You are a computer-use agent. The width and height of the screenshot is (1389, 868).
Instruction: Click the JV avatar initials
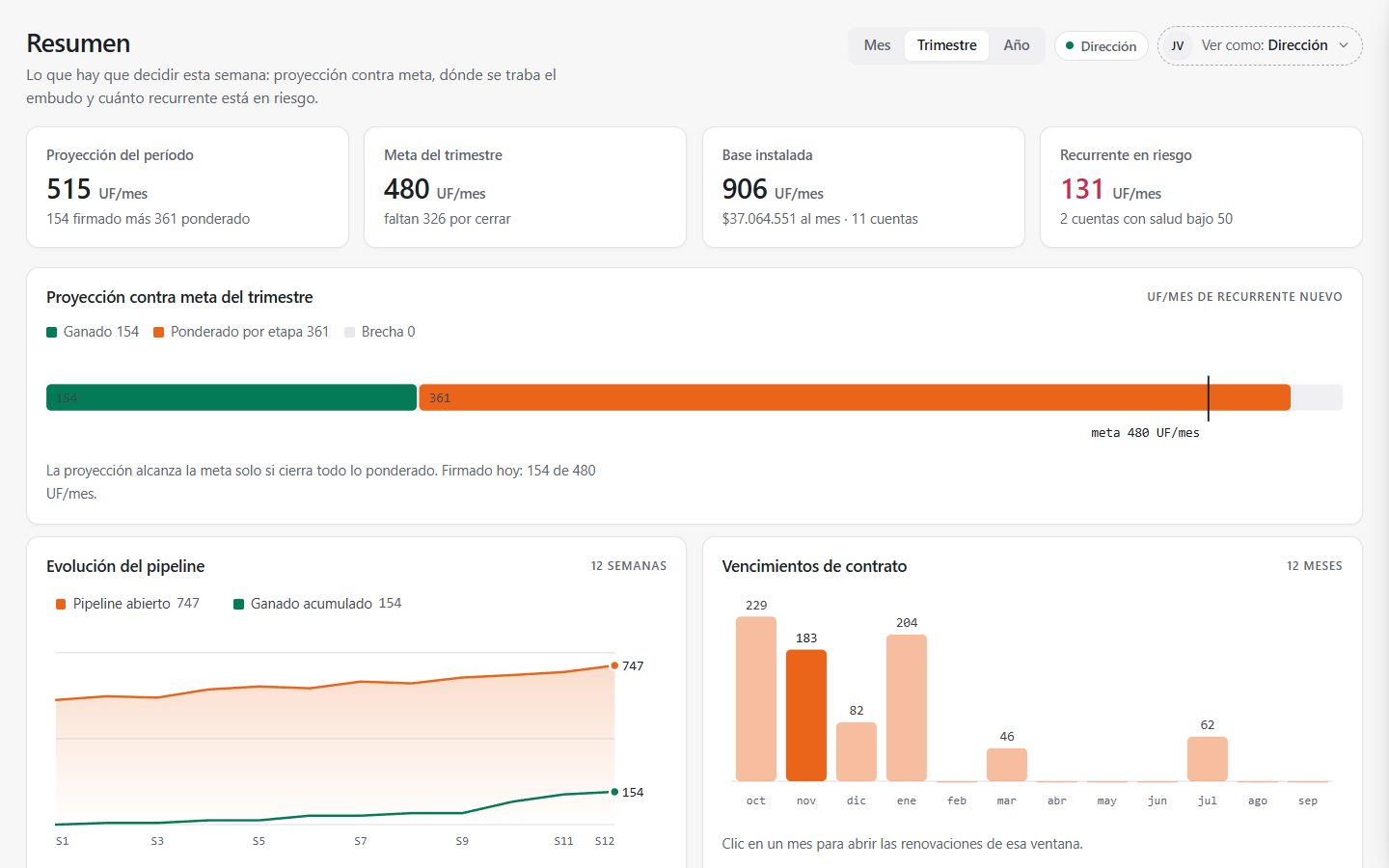tap(1178, 46)
